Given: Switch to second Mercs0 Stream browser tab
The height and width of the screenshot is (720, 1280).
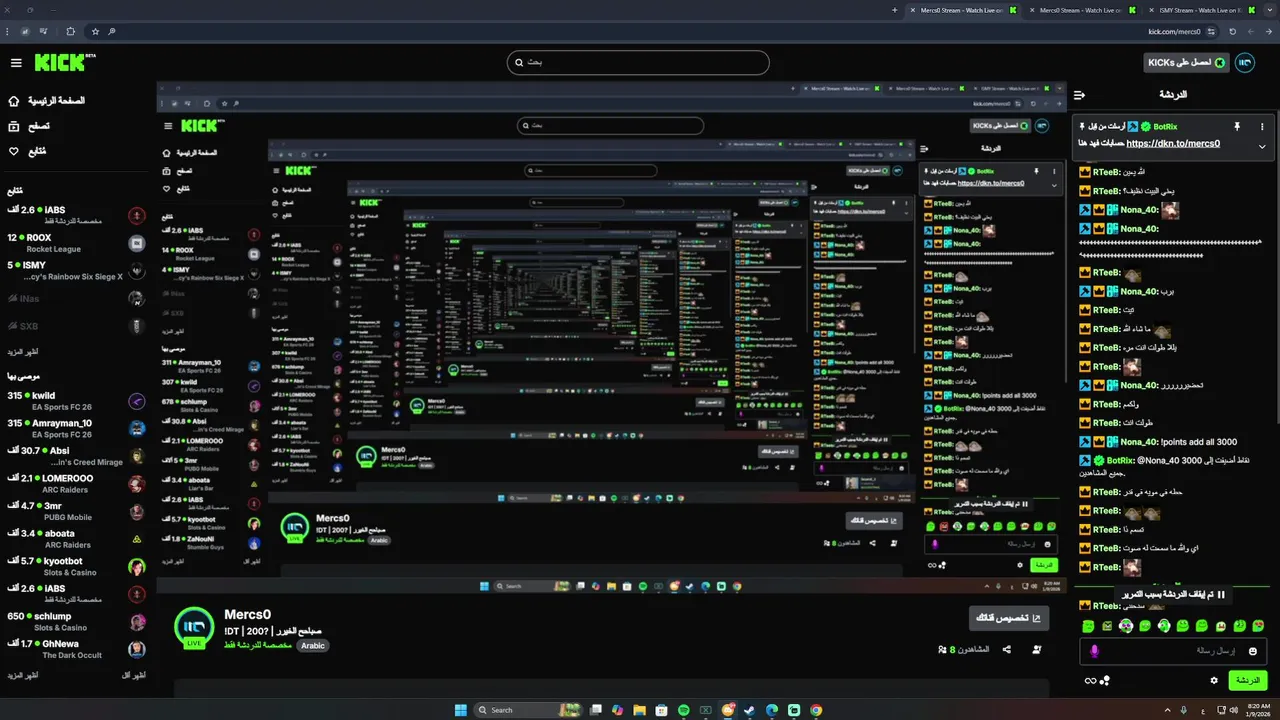Looking at the screenshot, I should (1080, 10).
